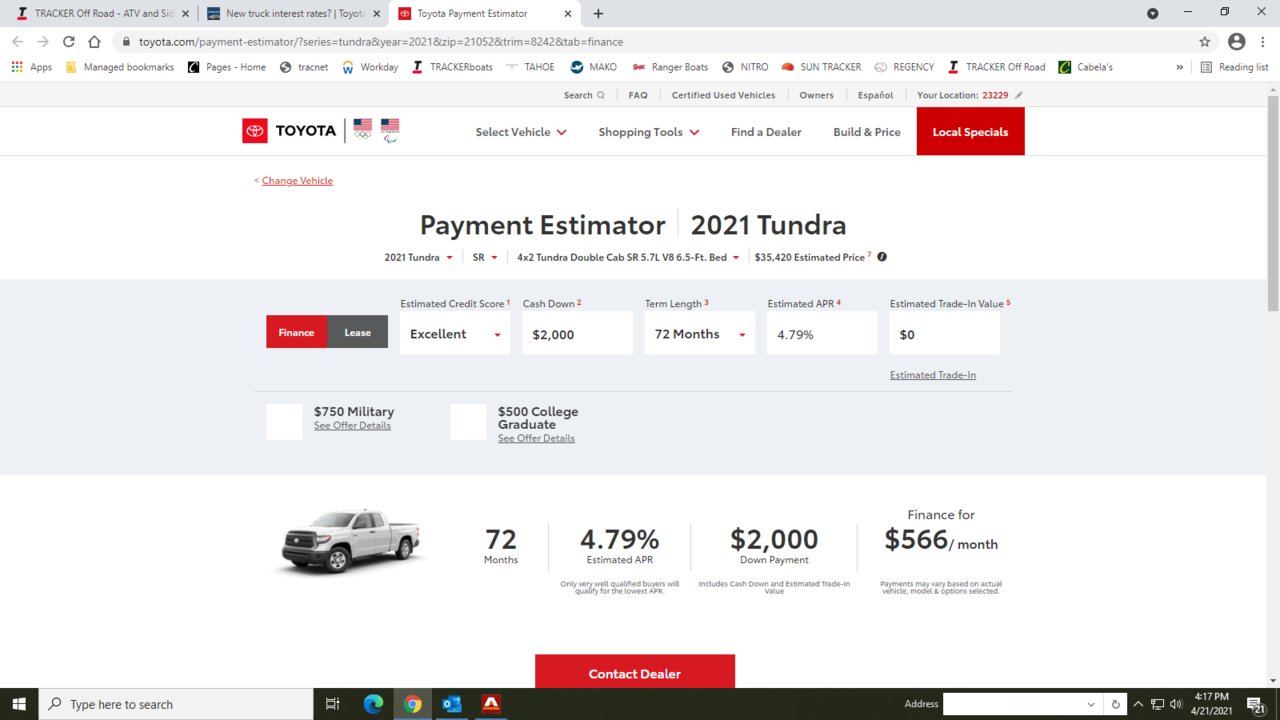
Task: Open new Chrome tab
Action: 598,14
